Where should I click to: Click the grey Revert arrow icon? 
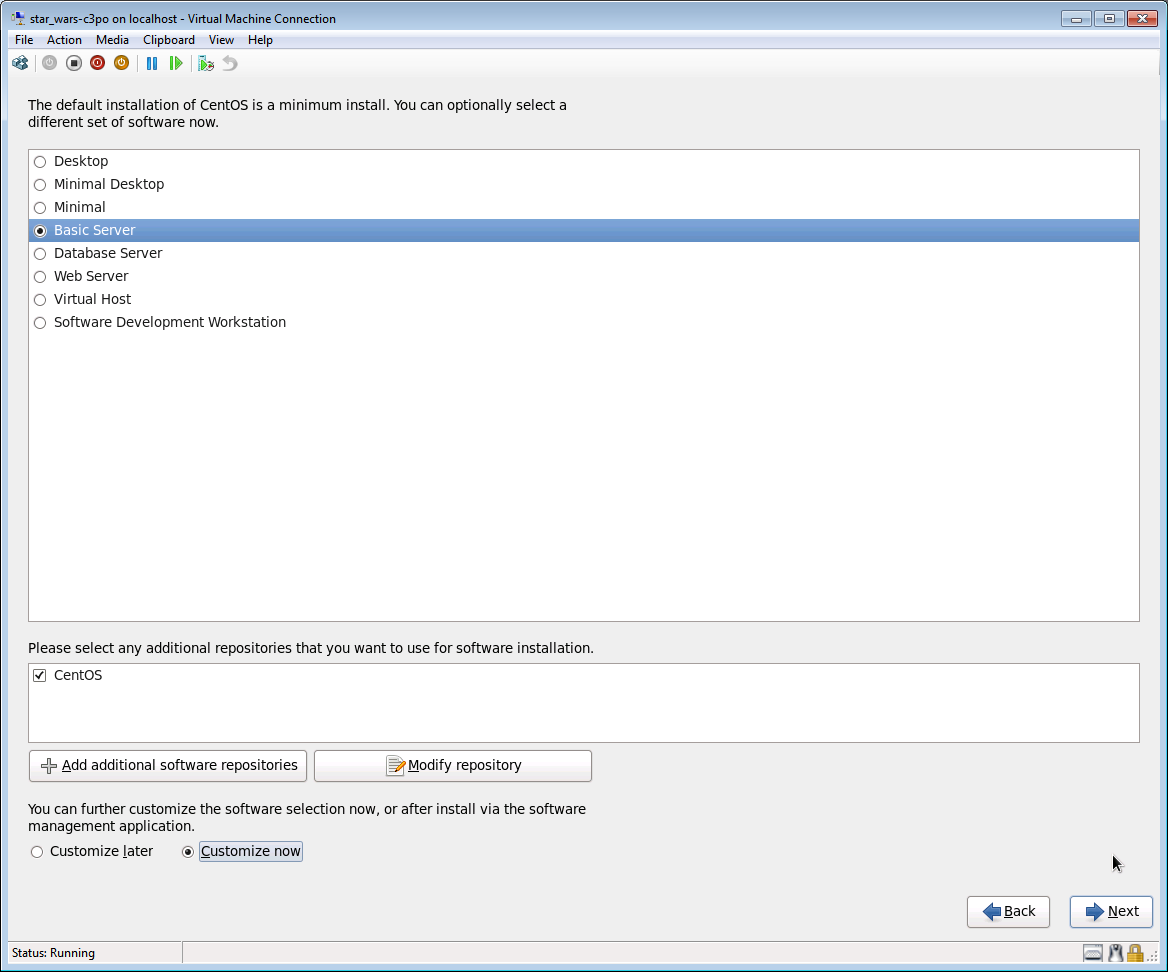(x=230, y=63)
